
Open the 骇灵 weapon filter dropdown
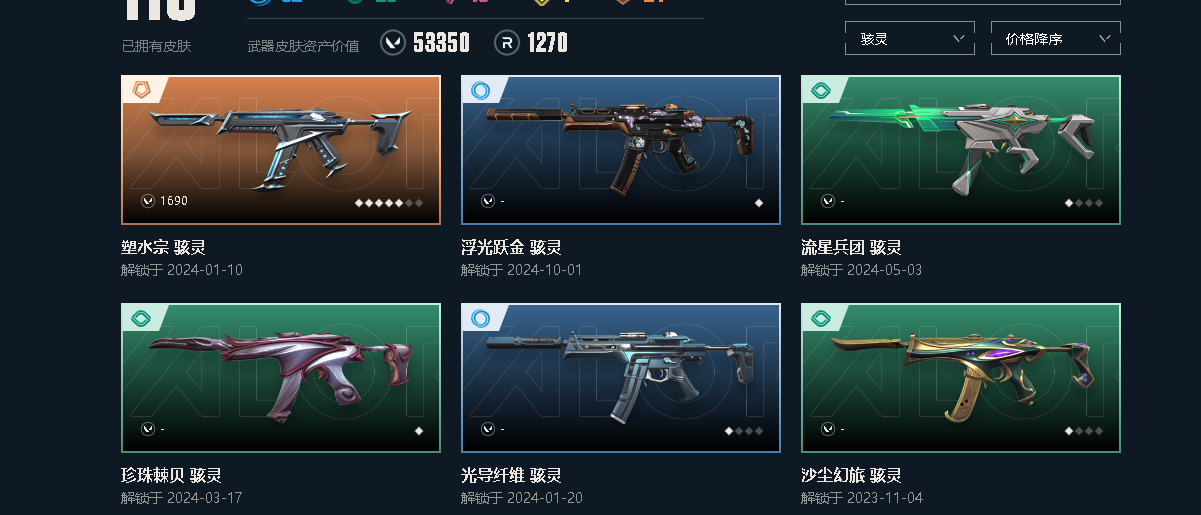pos(910,39)
